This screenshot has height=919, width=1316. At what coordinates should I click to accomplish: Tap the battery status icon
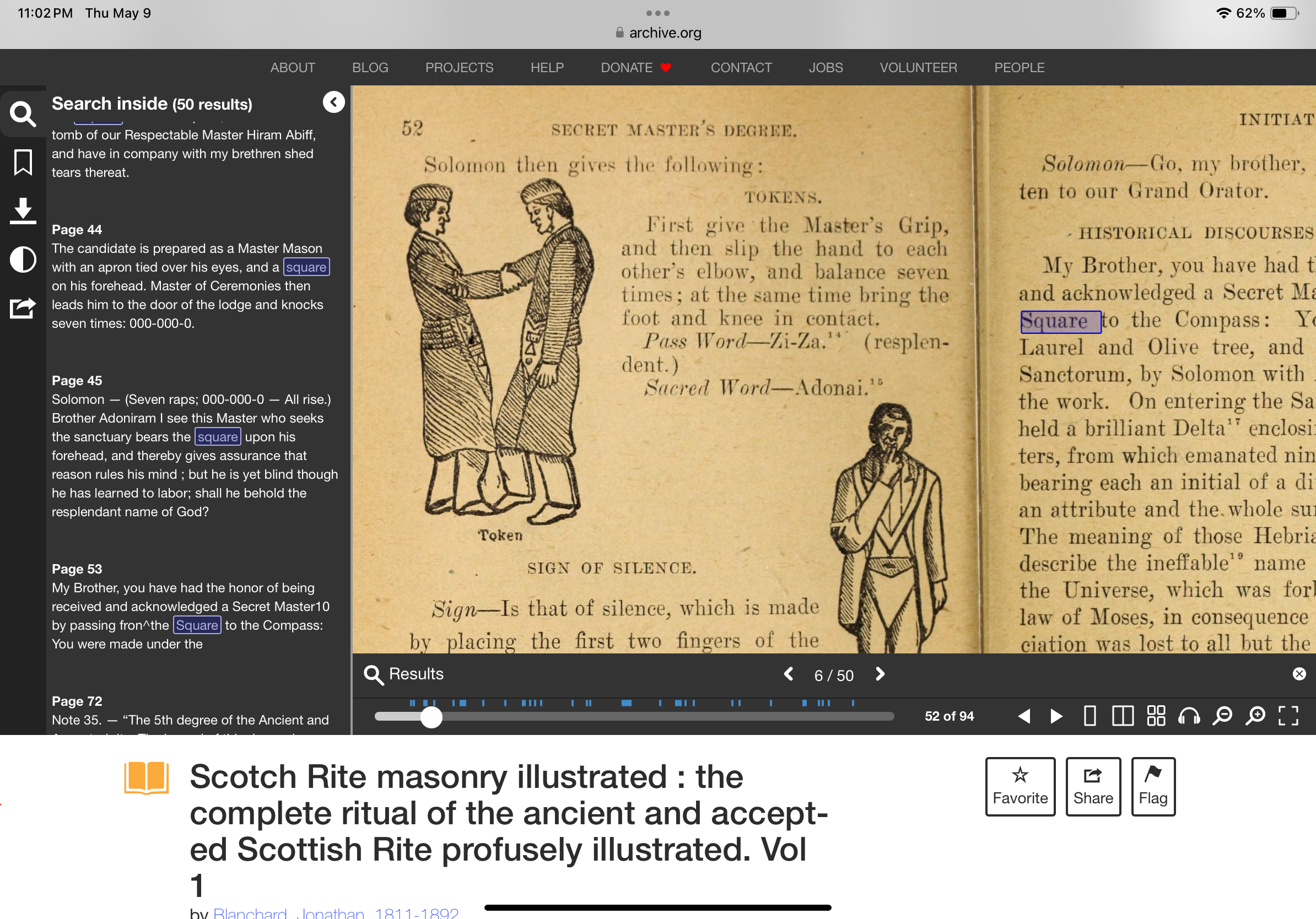(1285, 13)
